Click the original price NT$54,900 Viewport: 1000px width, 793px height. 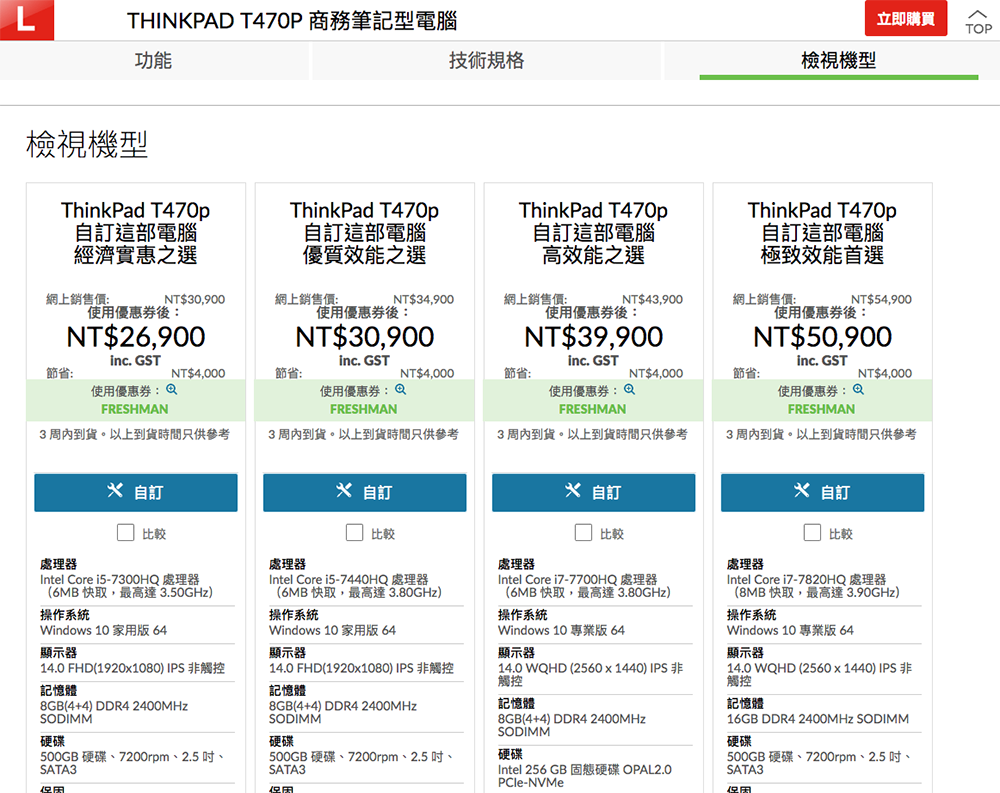881,299
